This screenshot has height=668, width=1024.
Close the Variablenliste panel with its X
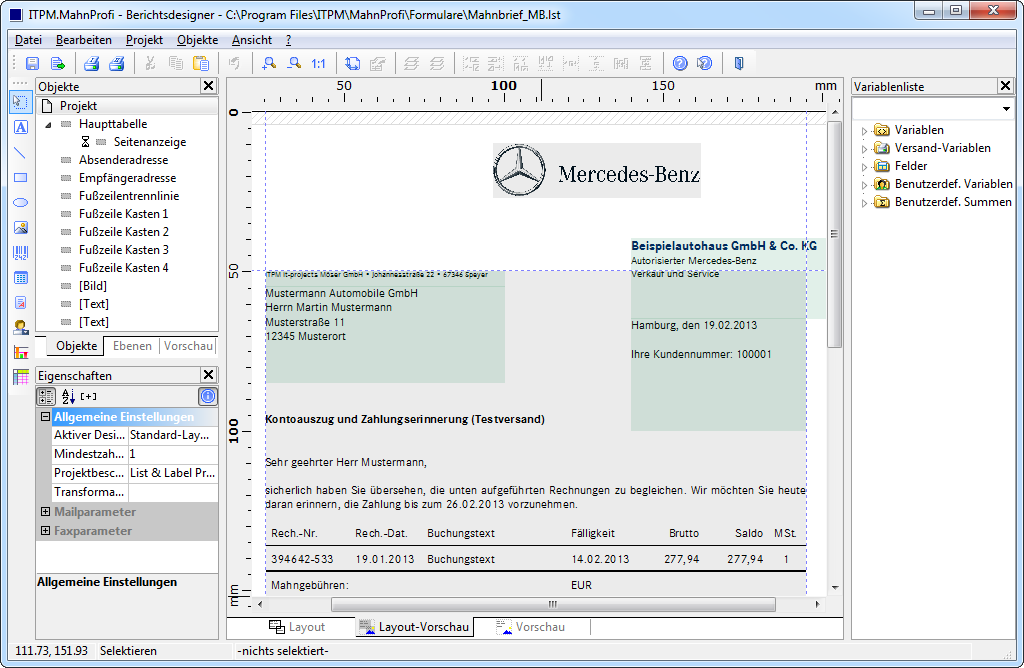click(1005, 86)
